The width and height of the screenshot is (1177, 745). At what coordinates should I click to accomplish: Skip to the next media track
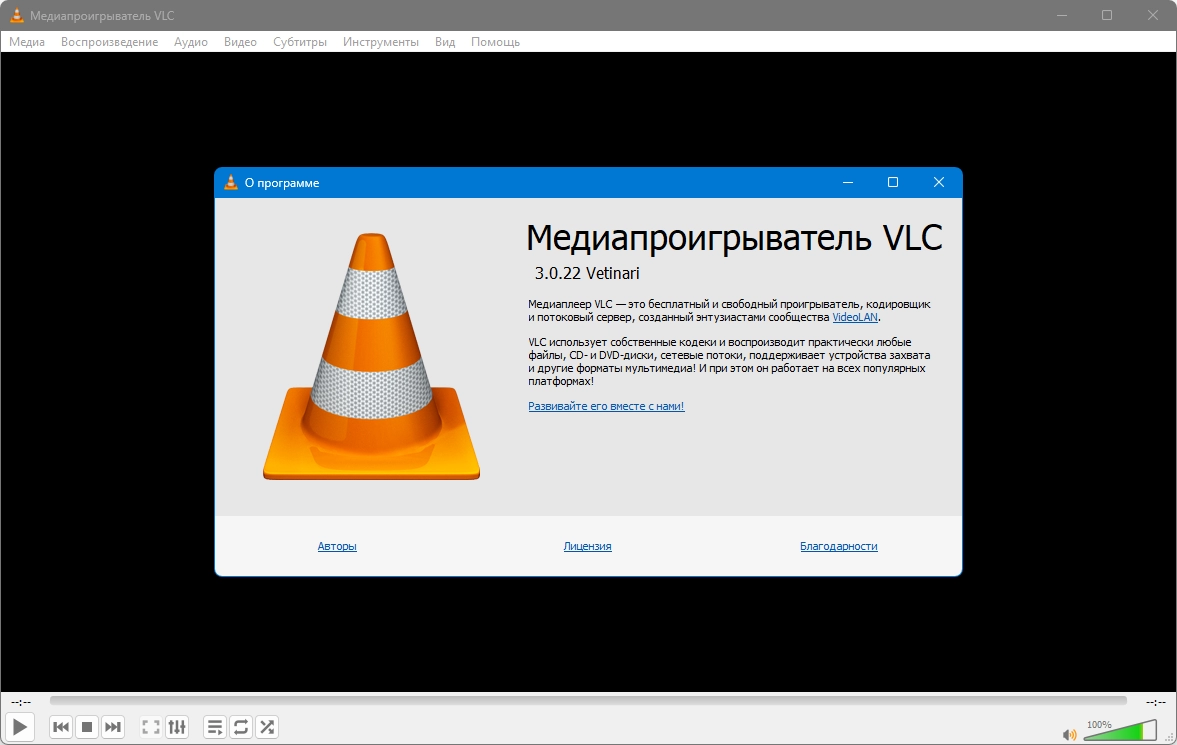point(113,727)
